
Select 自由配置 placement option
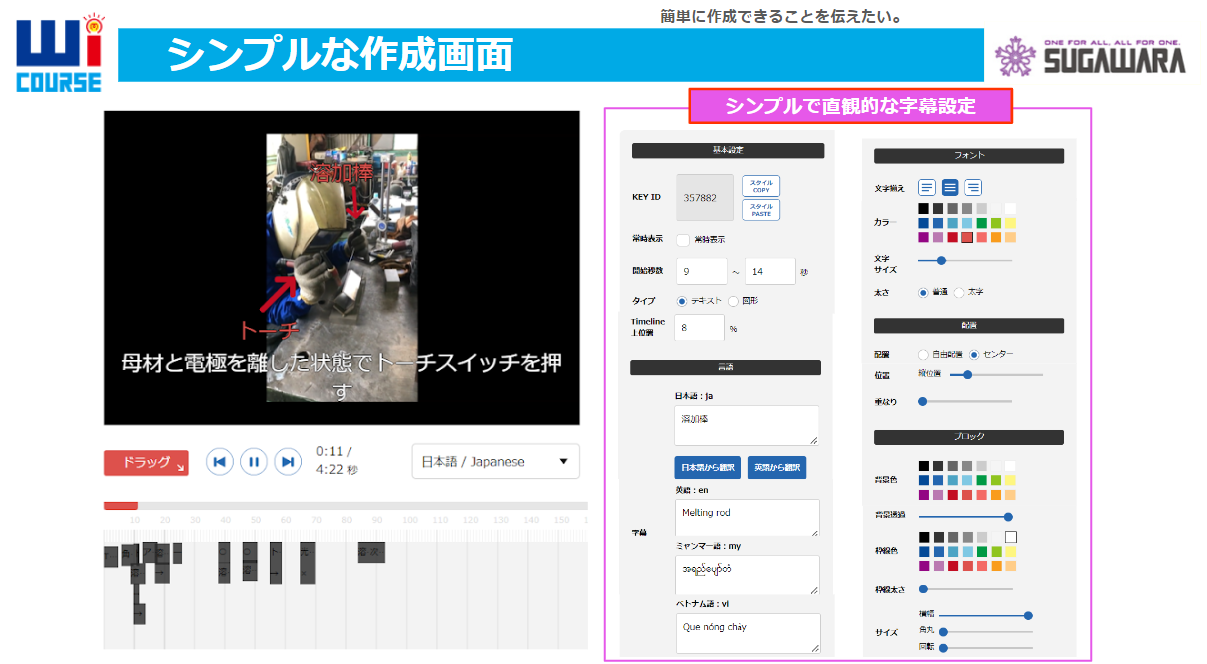coord(923,354)
